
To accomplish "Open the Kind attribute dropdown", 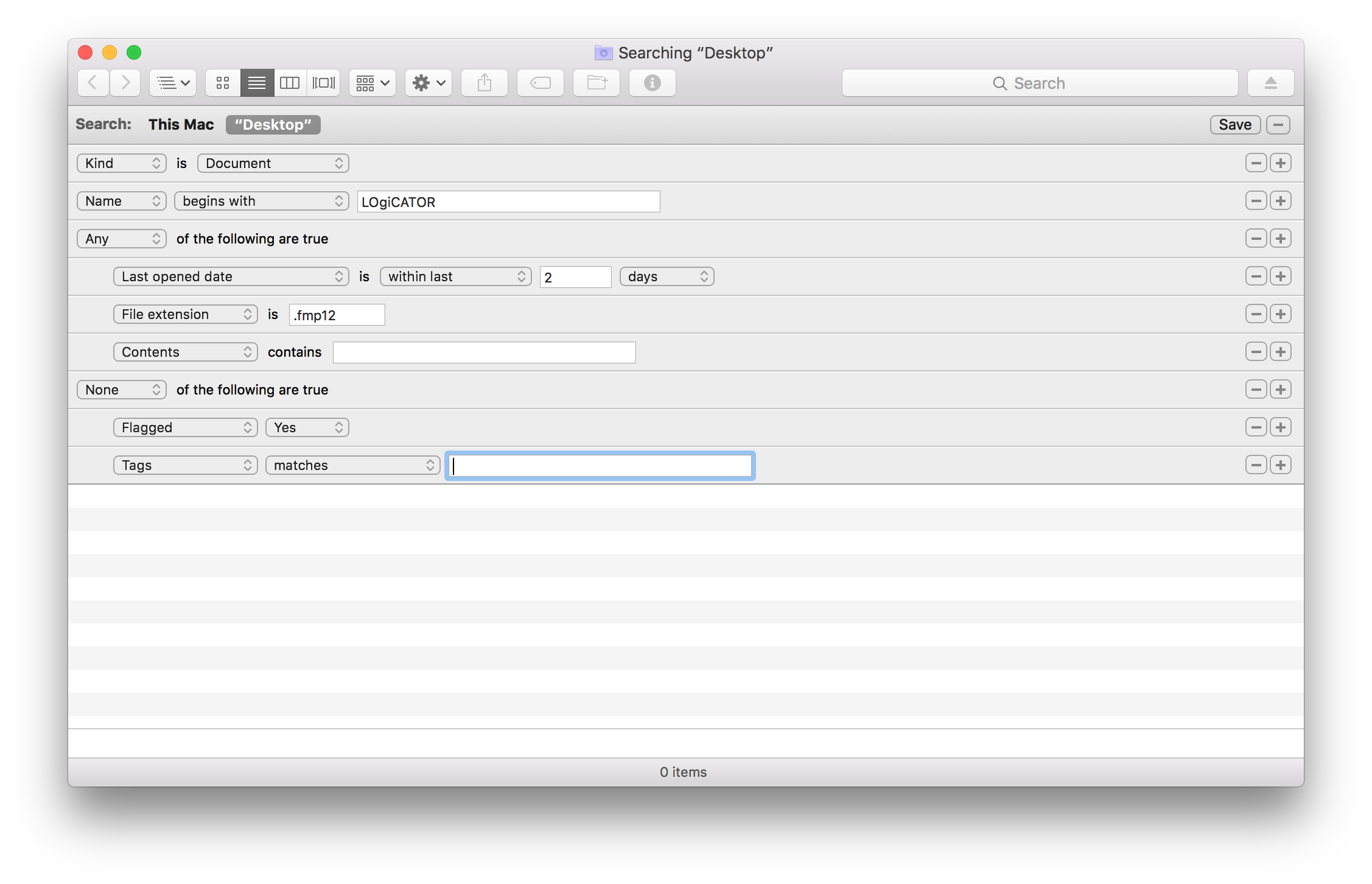I will coord(122,163).
